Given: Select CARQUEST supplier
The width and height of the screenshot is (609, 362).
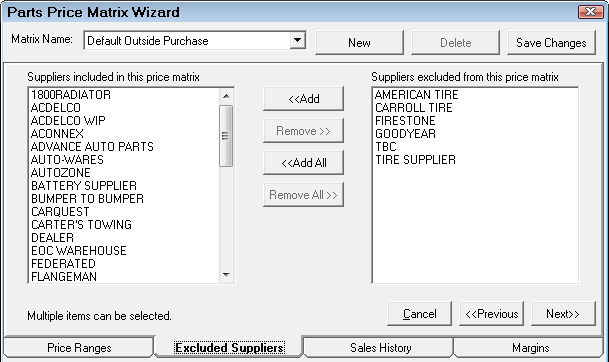Looking at the screenshot, I should point(124,212).
